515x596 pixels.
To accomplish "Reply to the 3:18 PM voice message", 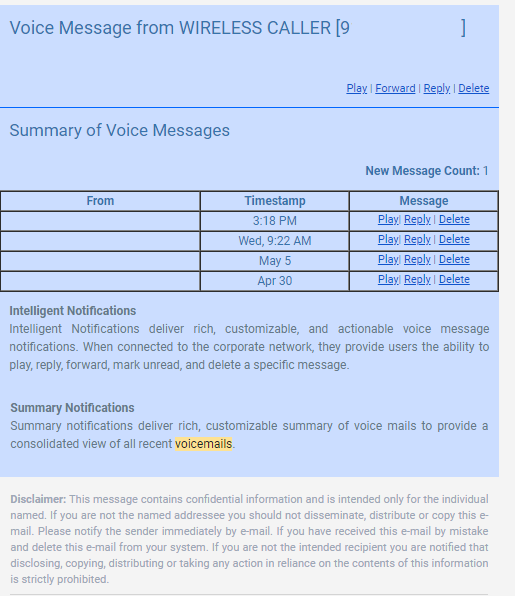I will tap(417, 219).
